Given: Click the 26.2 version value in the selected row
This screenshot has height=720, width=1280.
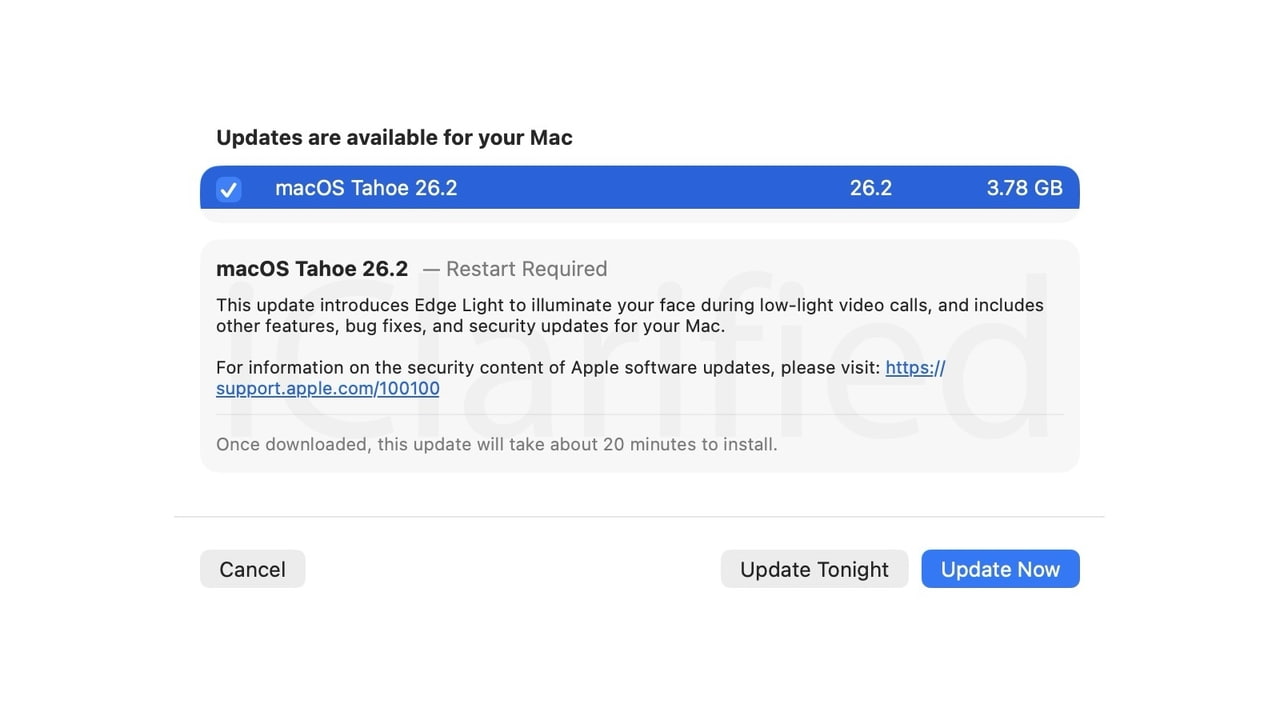Looking at the screenshot, I should (x=870, y=188).
